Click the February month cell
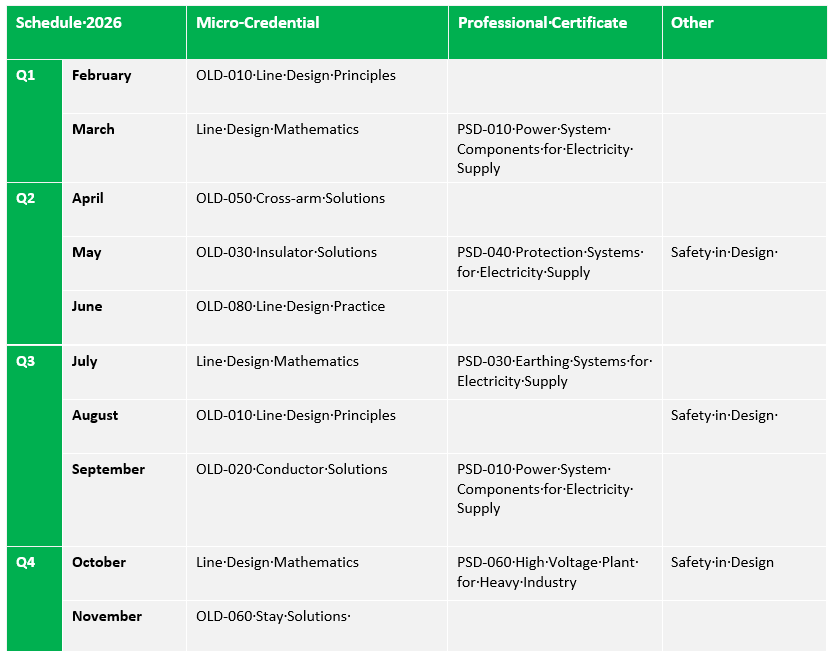The width and height of the screenshot is (836, 651). pos(101,76)
